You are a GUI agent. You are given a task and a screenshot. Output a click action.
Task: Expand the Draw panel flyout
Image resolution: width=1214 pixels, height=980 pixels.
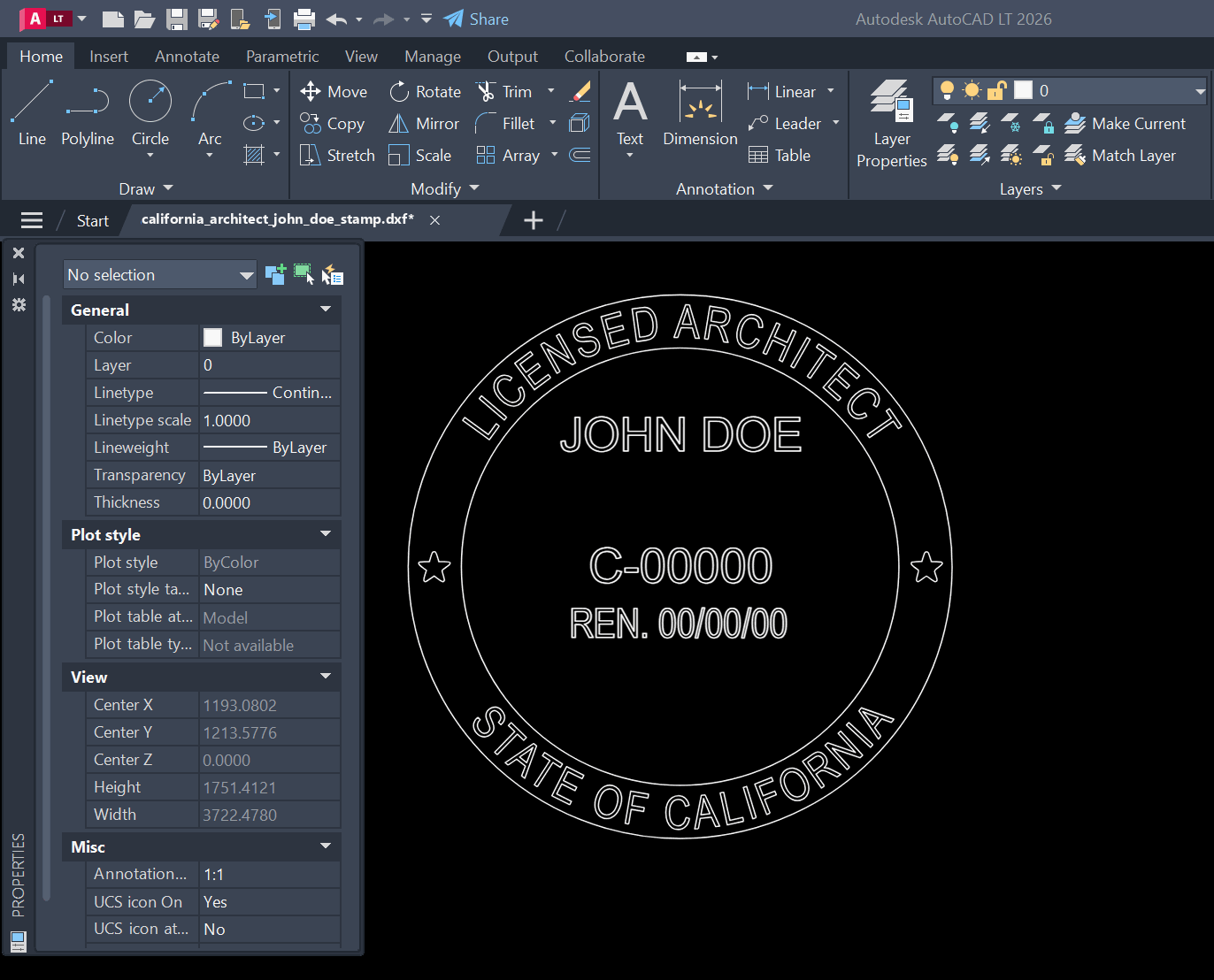point(146,188)
